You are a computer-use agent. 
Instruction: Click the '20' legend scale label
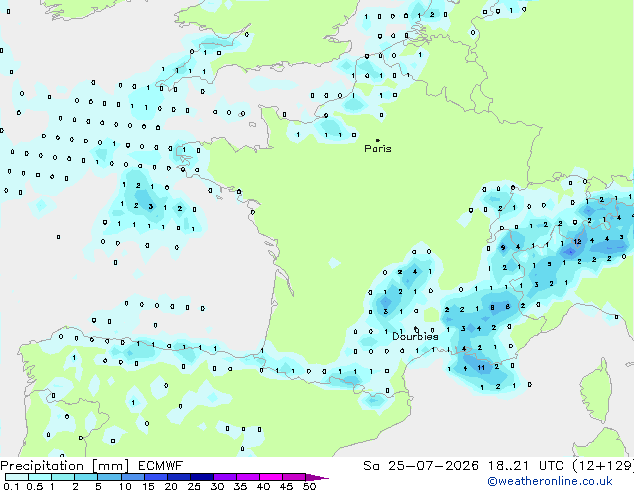coord(171,486)
